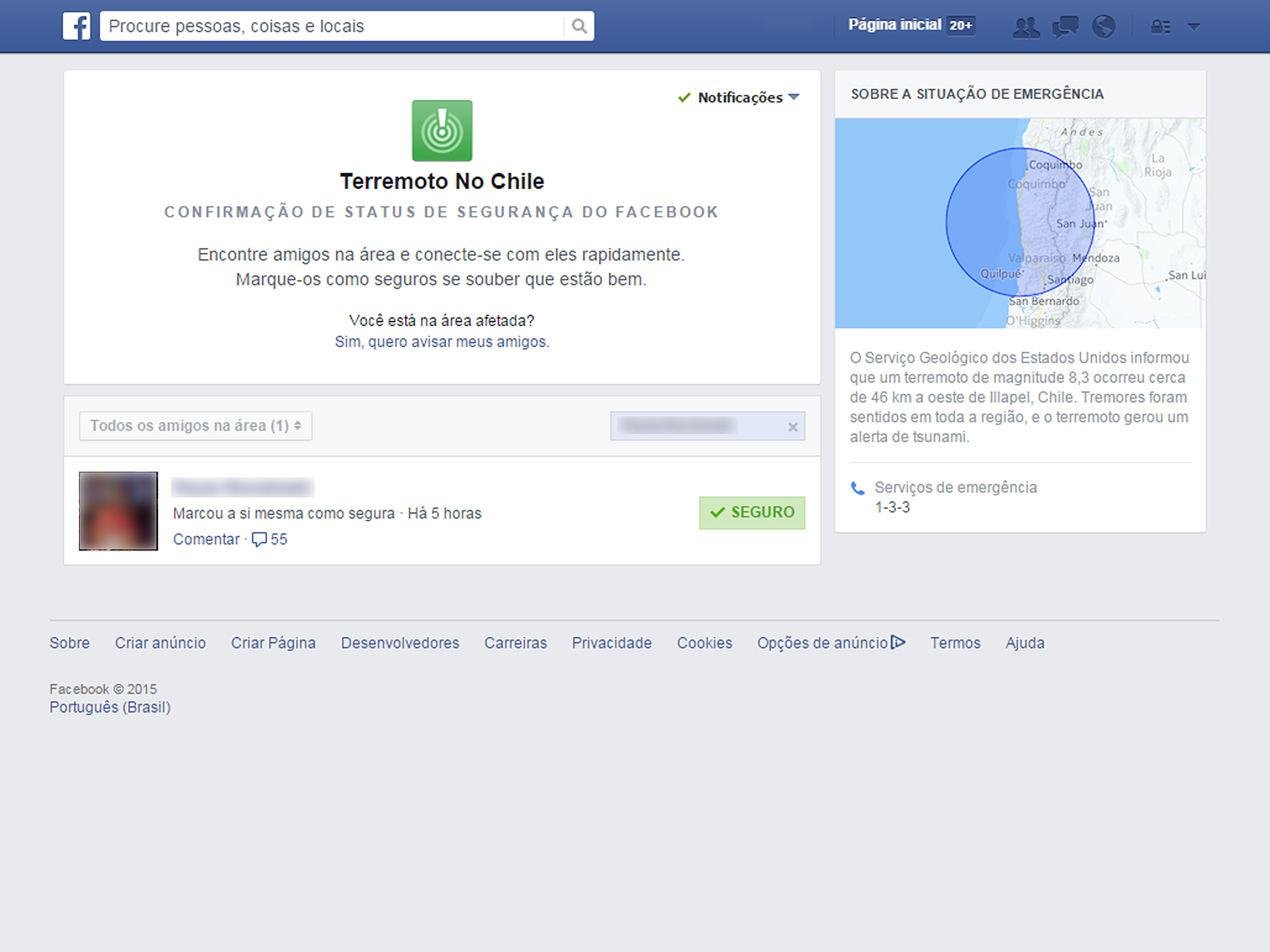
Task: Click the Sobre a situação de emergência header
Action: click(977, 94)
